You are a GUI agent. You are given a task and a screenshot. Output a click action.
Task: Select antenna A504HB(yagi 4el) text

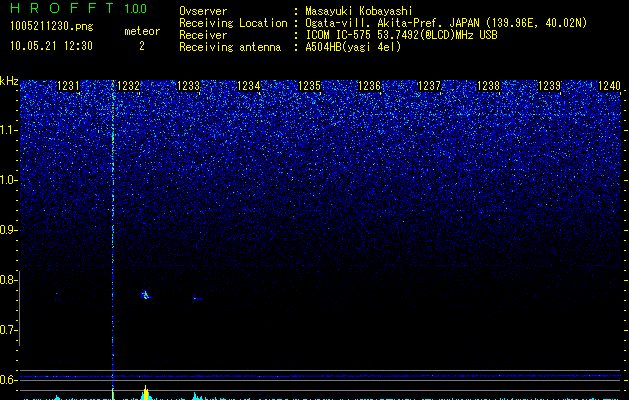pos(353,47)
